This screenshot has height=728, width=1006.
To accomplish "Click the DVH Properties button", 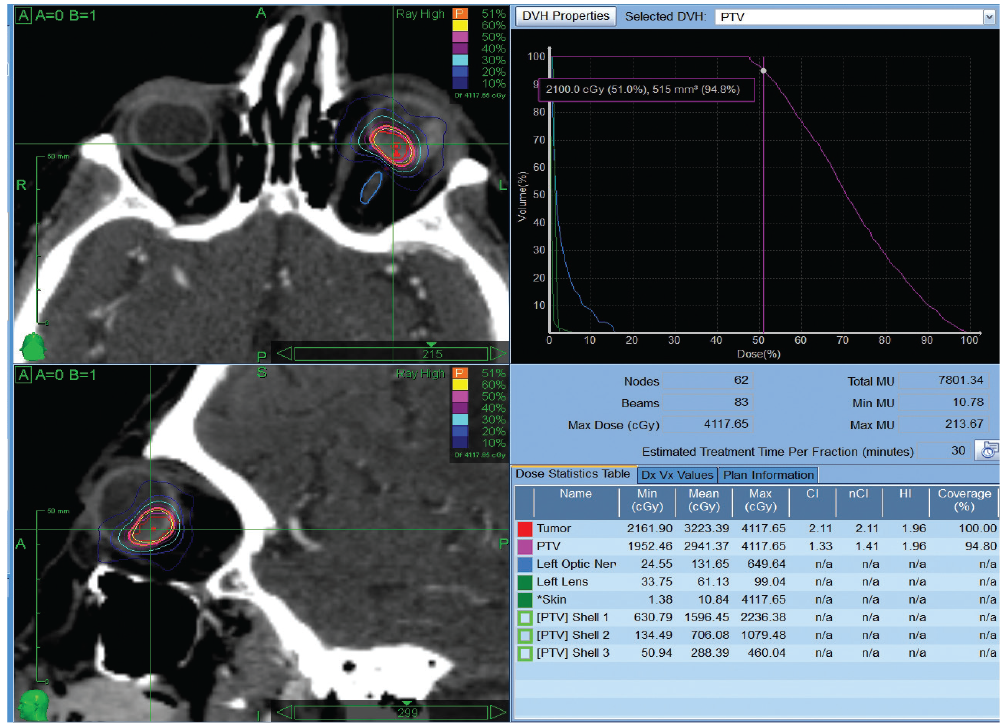I will pos(565,16).
